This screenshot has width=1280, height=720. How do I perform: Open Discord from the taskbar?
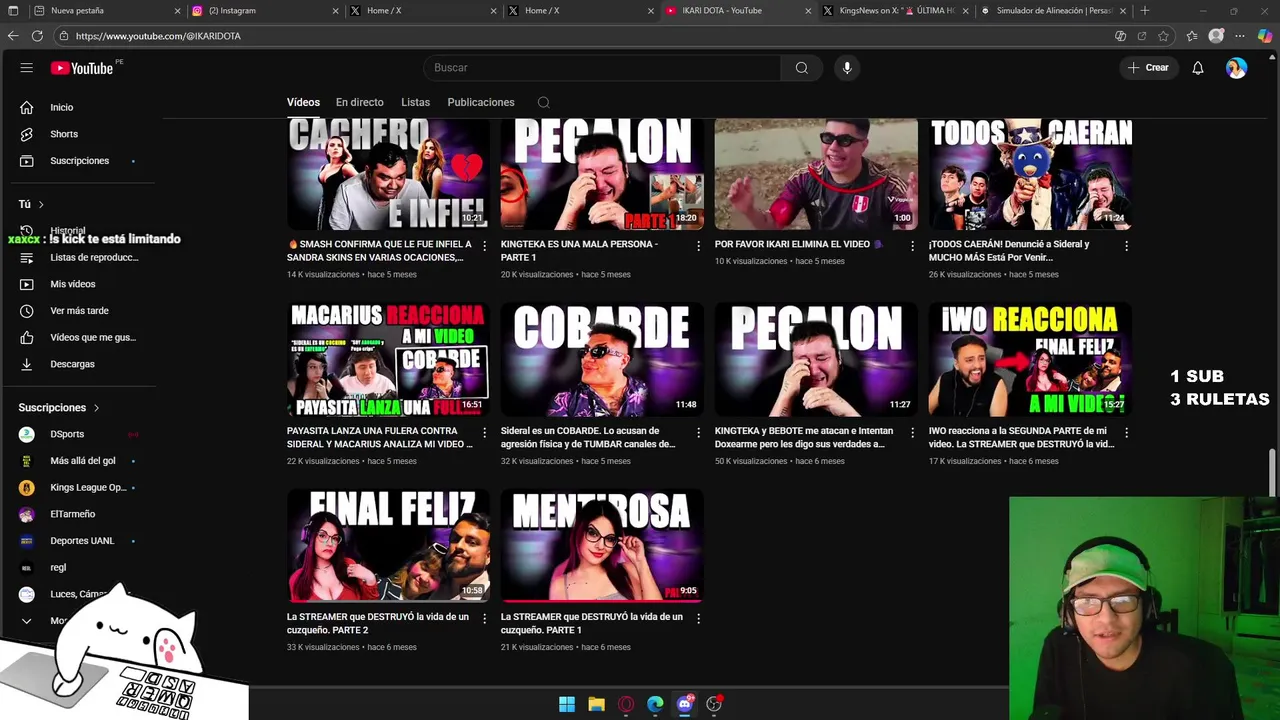coord(685,704)
